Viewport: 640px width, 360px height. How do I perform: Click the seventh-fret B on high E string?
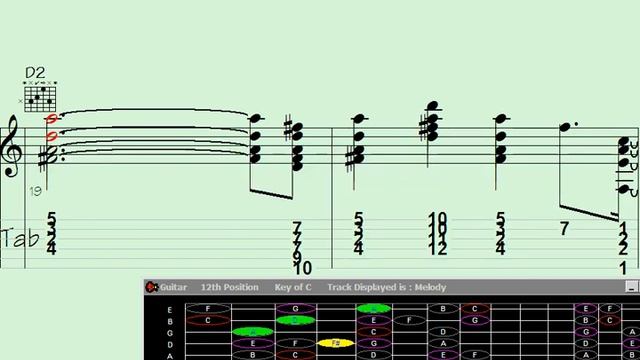(x=443, y=309)
